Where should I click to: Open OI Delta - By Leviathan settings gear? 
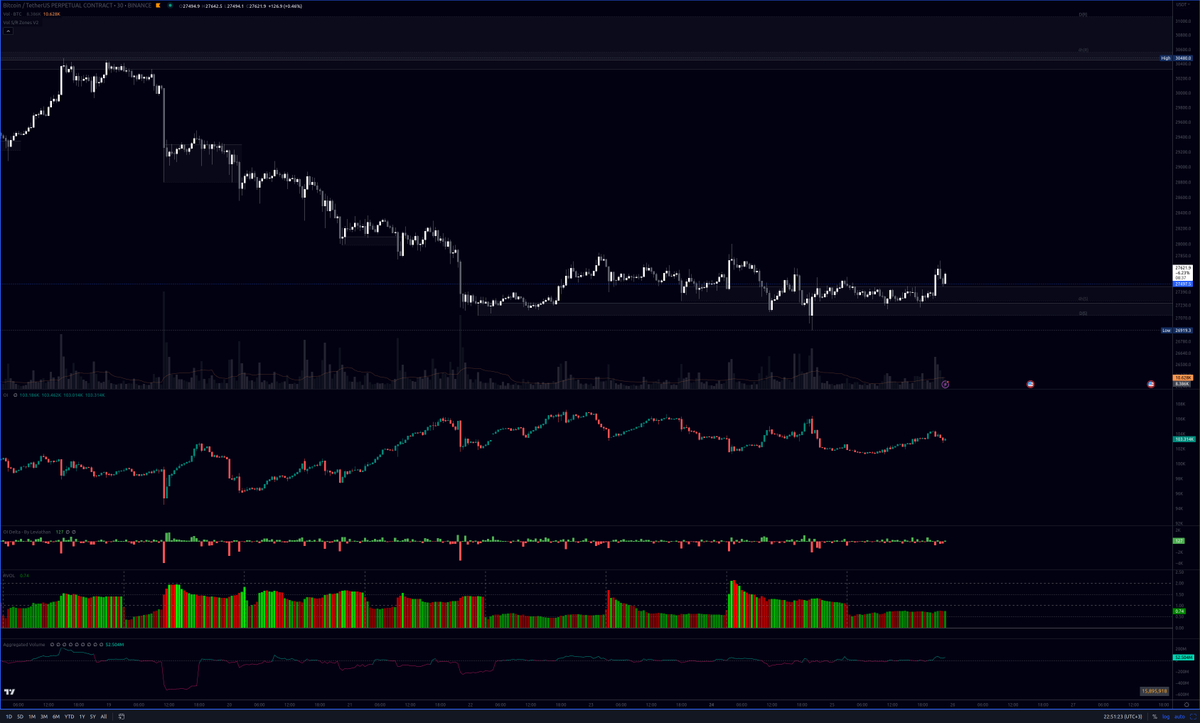[68, 532]
